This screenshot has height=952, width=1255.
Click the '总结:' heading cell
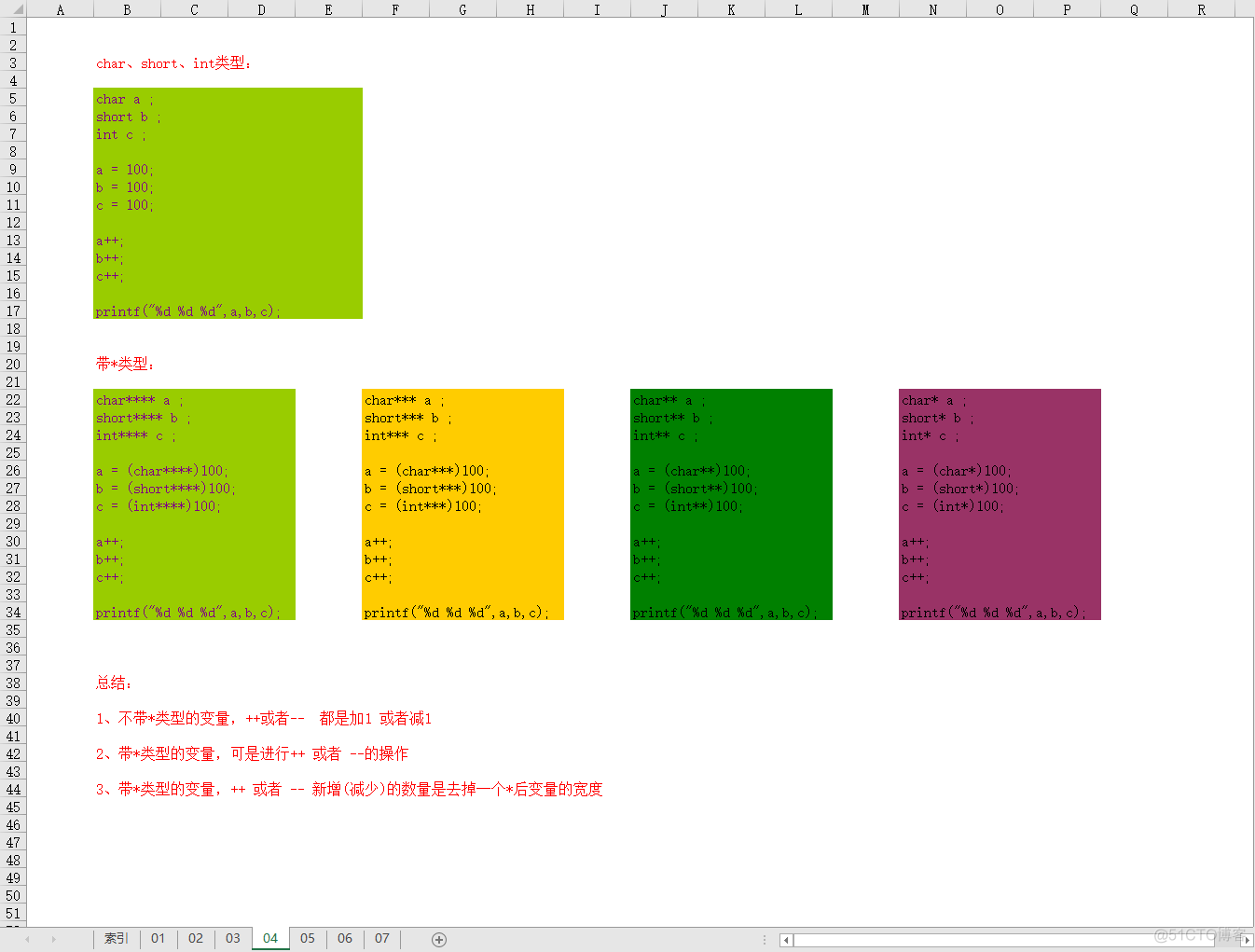click(x=114, y=683)
